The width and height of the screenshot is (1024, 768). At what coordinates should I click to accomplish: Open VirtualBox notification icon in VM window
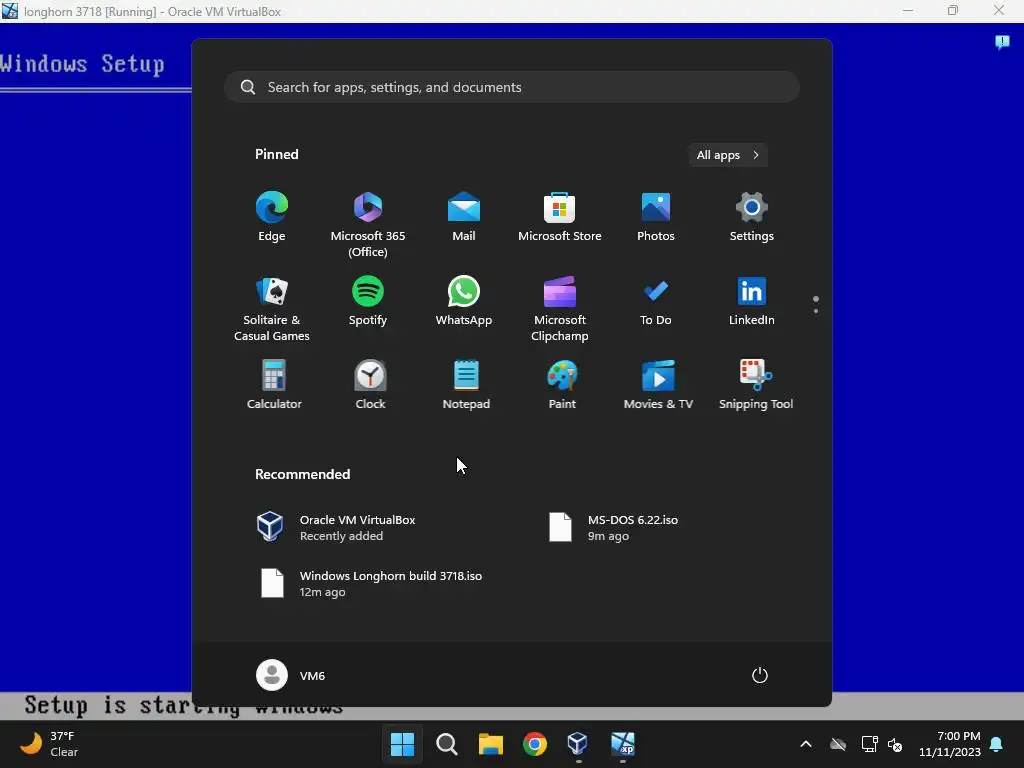click(1002, 42)
